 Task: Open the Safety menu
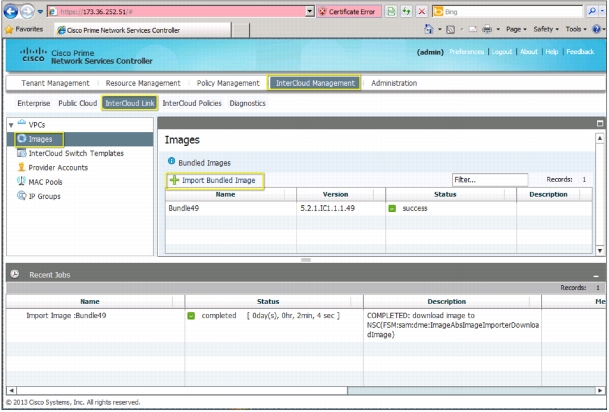(x=546, y=29)
